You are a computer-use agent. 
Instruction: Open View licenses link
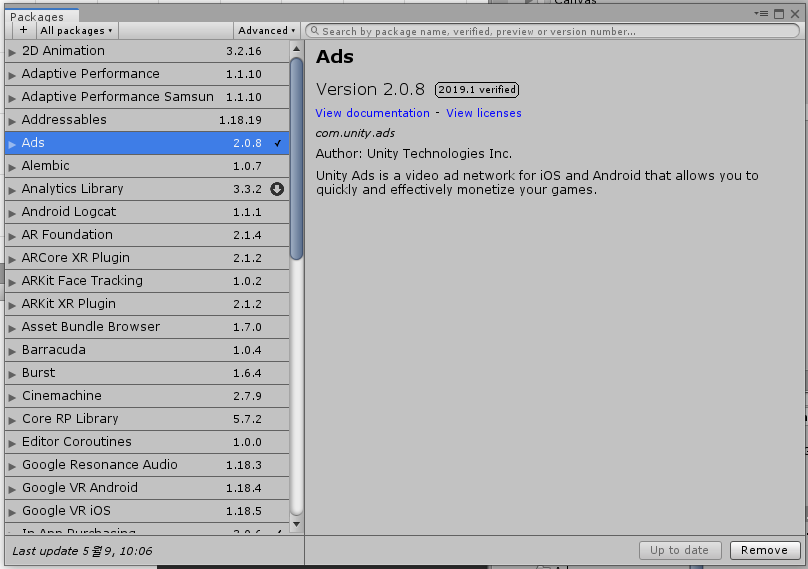(x=484, y=113)
